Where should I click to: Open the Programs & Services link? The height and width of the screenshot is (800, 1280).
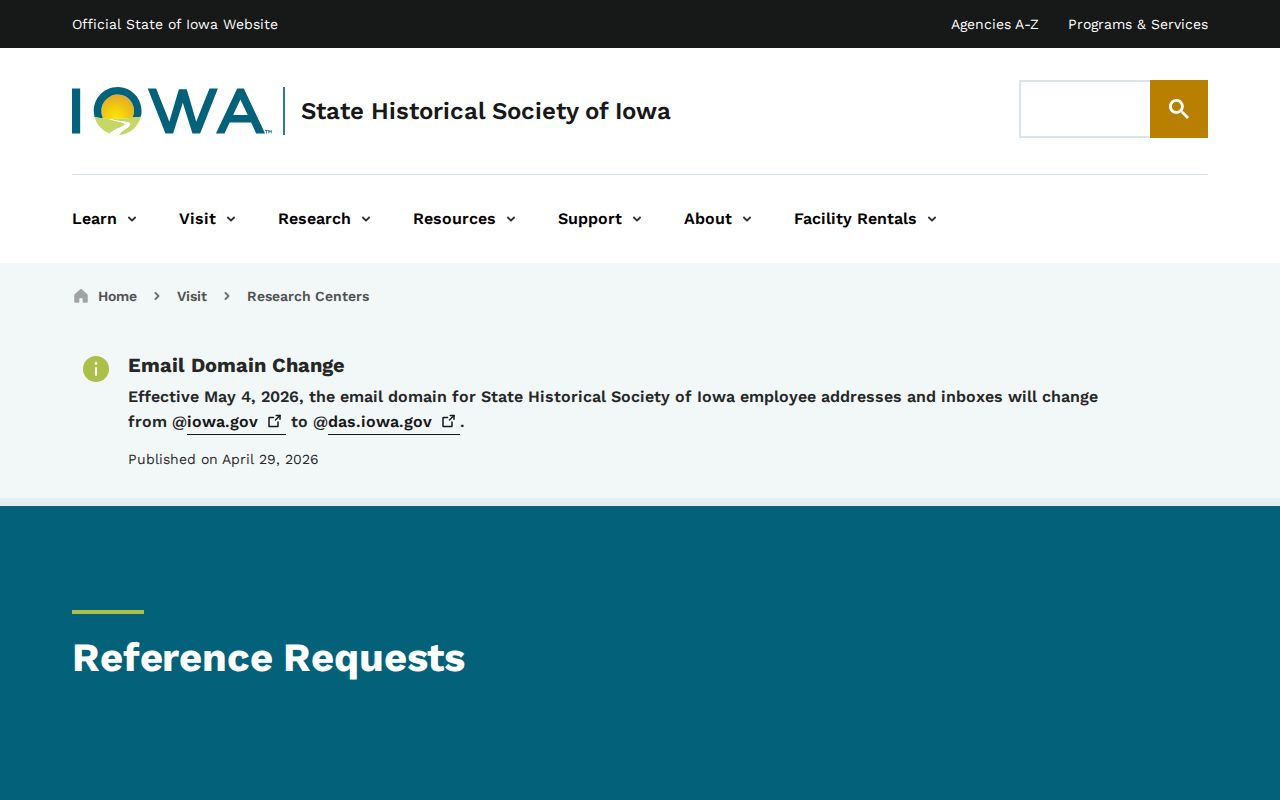click(1138, 24)
